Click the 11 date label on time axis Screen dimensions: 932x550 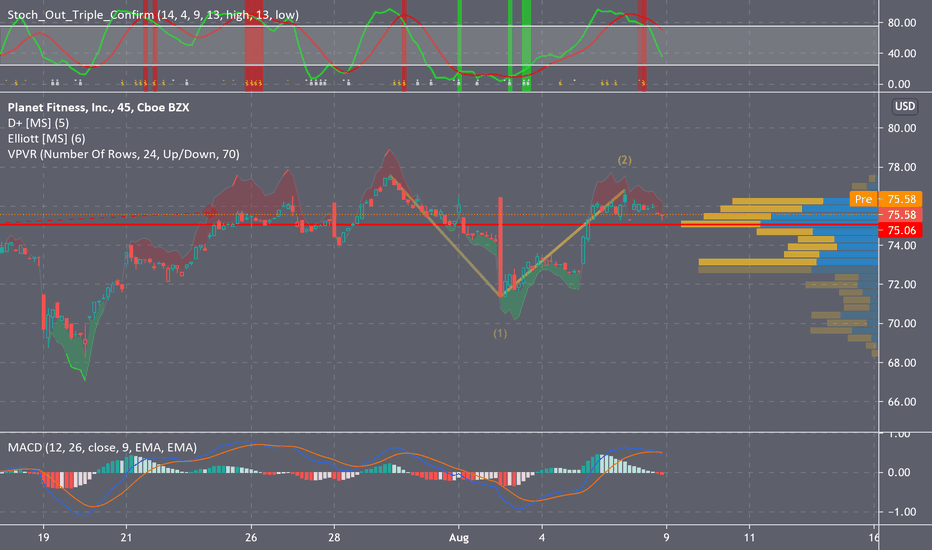point(750,538)
